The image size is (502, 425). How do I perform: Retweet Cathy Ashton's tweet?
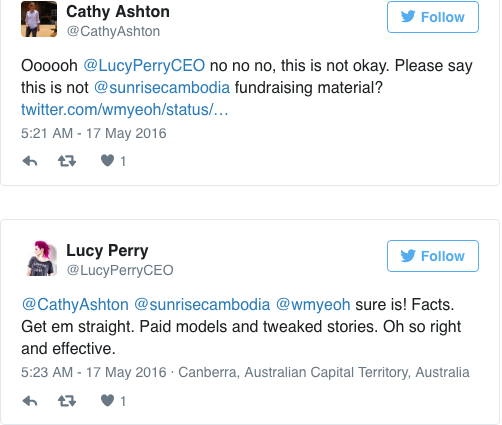(67, 161)
